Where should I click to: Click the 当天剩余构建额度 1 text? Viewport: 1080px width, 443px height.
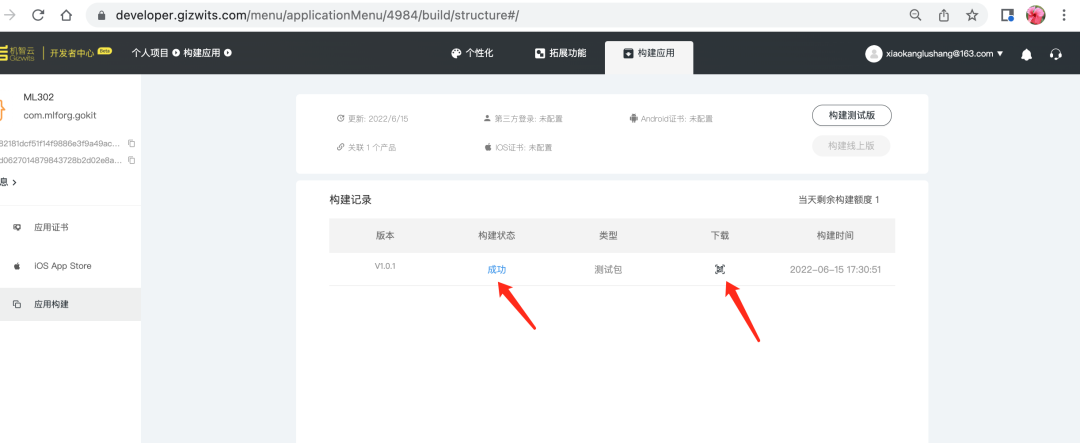pos(838,200)
